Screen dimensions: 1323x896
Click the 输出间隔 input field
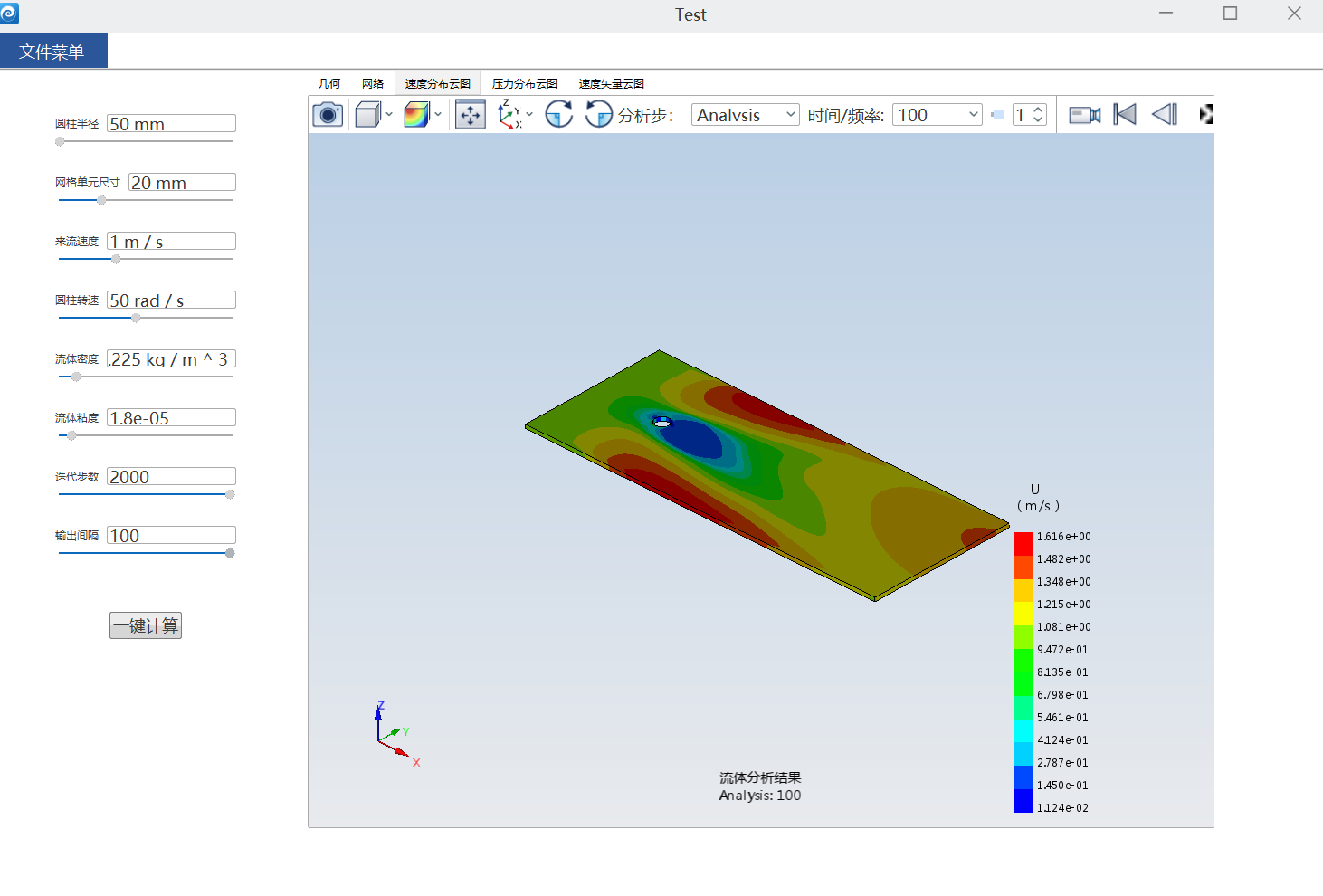[171, 536]
